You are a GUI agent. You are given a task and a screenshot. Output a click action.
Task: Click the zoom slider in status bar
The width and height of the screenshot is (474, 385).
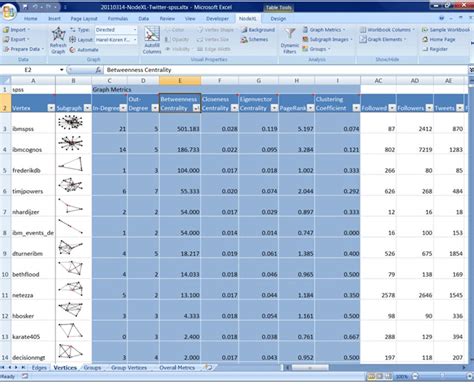[442, 376]
